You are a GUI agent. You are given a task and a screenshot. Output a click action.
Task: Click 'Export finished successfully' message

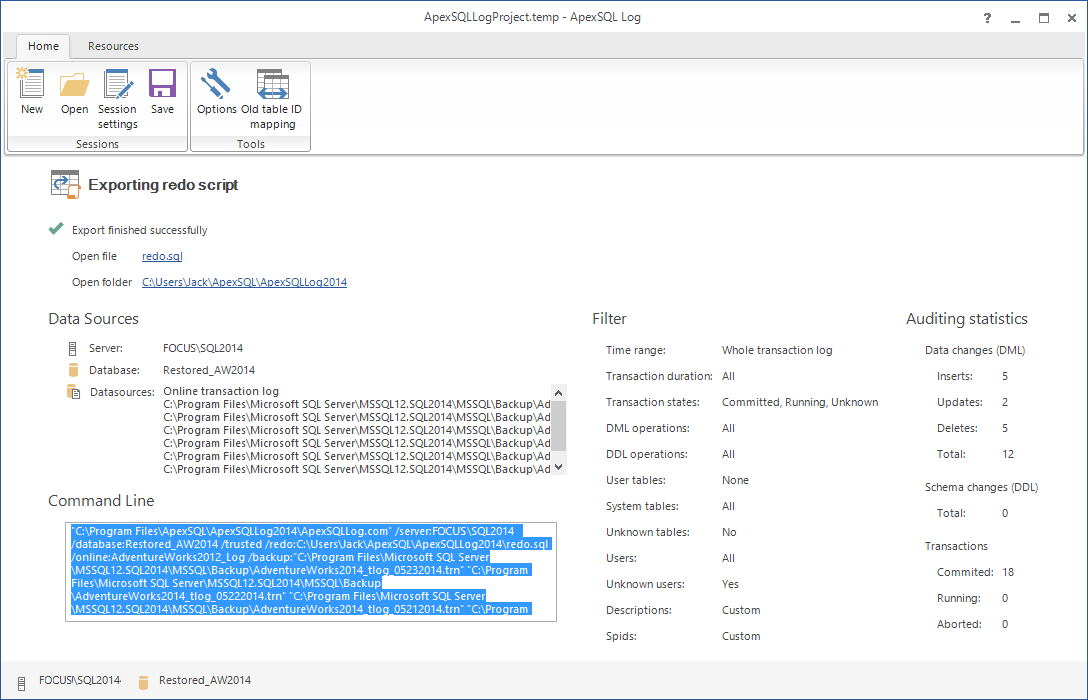pos(139,230)
